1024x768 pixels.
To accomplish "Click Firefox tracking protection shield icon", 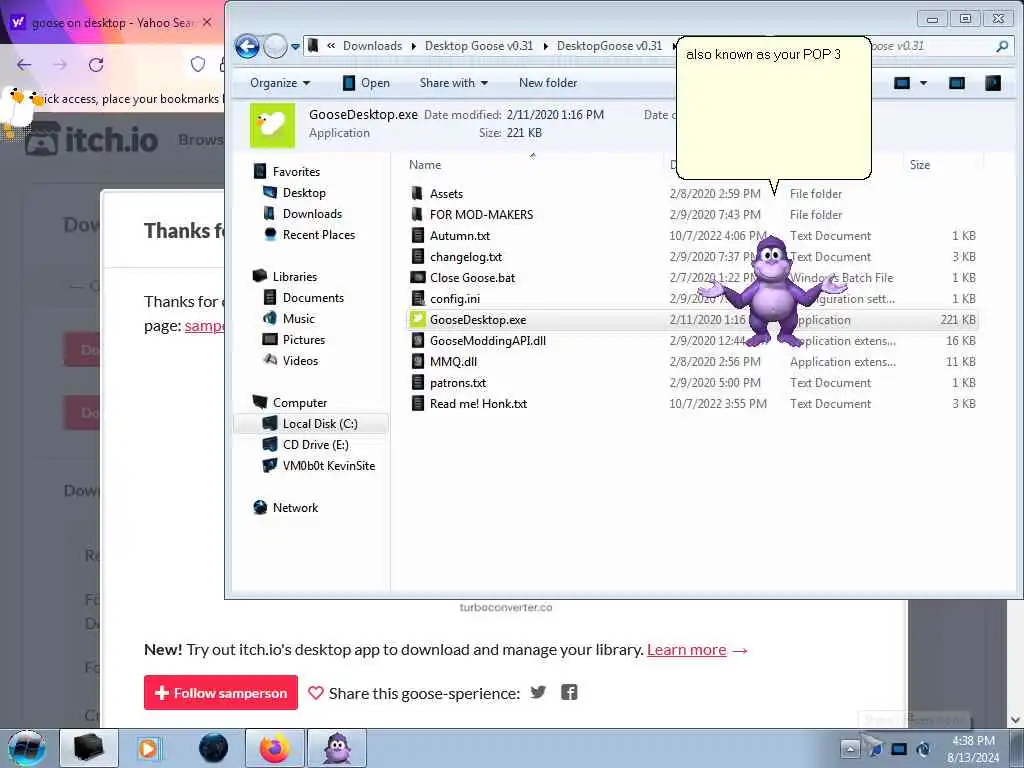I will [198, 64].
